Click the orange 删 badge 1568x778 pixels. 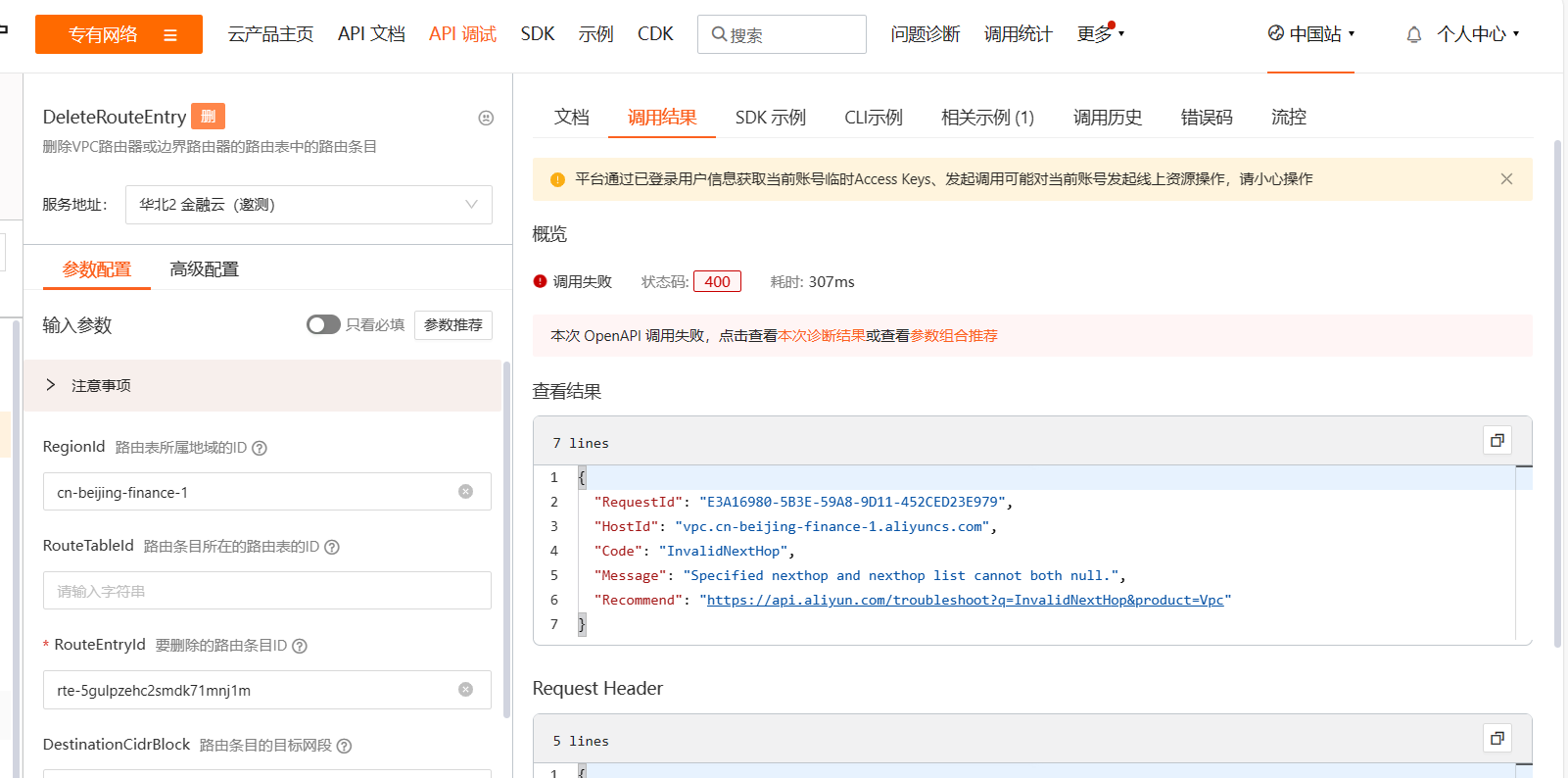pos(208,117)
